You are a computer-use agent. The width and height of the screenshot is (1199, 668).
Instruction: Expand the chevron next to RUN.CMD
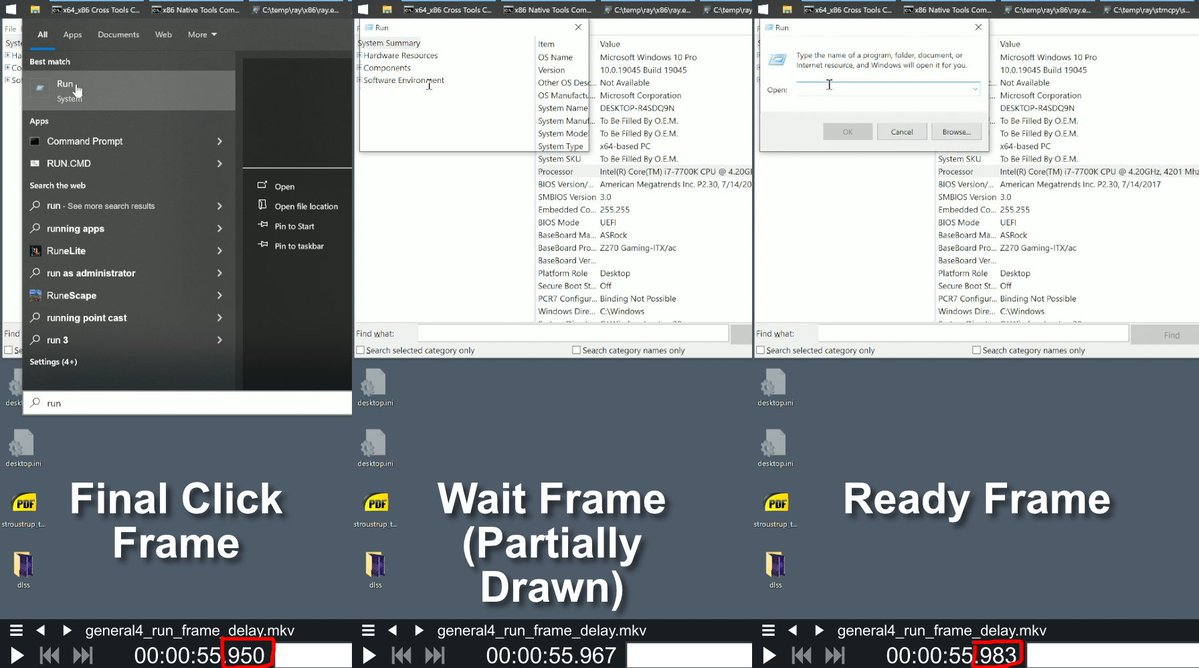pyautogui.click(x=219, y=164)
